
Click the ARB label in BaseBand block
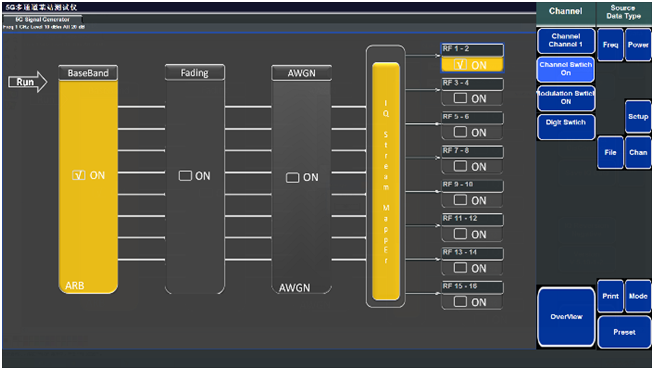coord(75,286)
